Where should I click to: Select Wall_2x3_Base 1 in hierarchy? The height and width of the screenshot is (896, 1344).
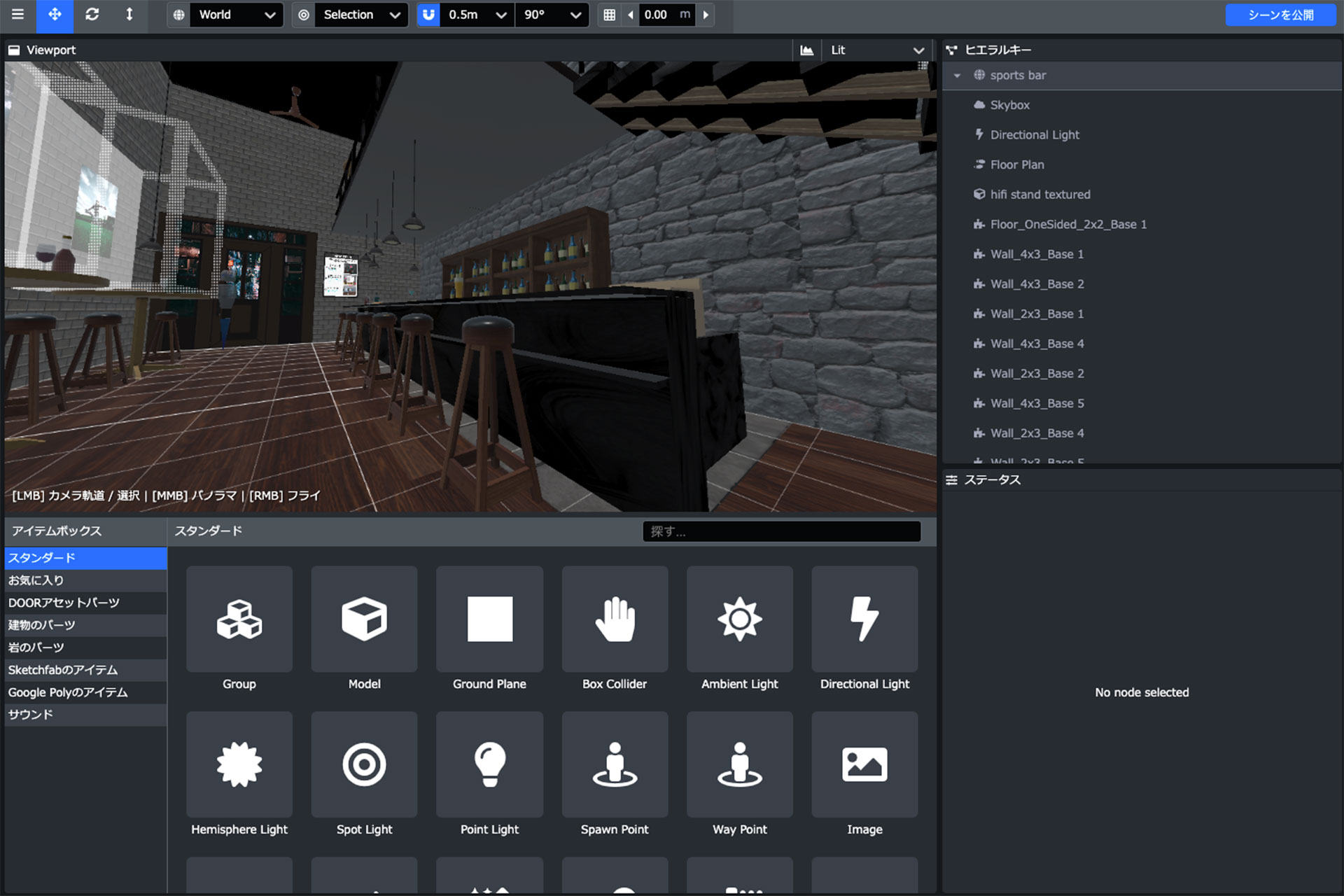(1142, 314)
